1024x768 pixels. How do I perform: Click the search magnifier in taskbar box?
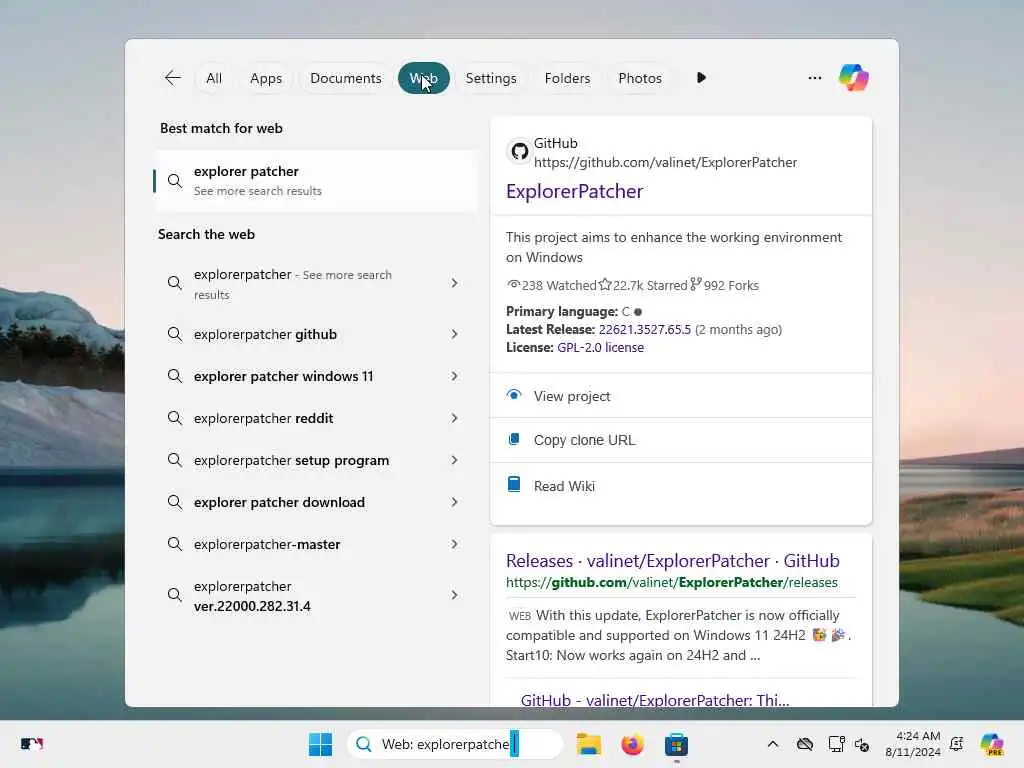tap(364, 744)
